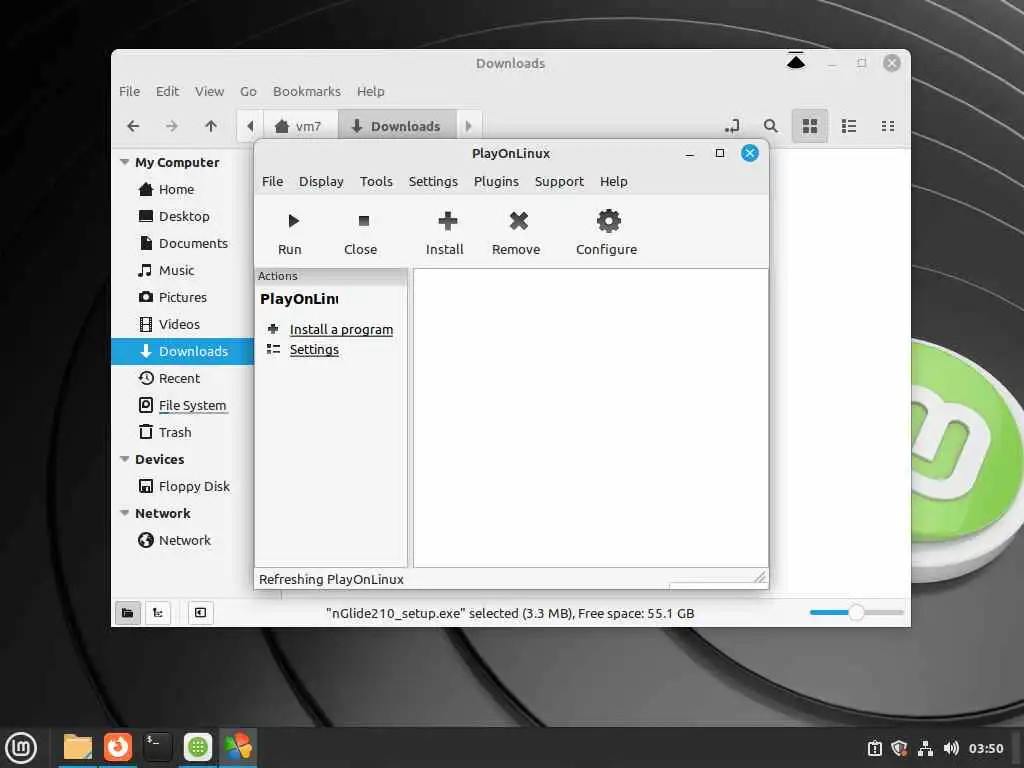Show tree view using status bar tree icon
The image size is (1024, 768).
click(x=157, y=613)
